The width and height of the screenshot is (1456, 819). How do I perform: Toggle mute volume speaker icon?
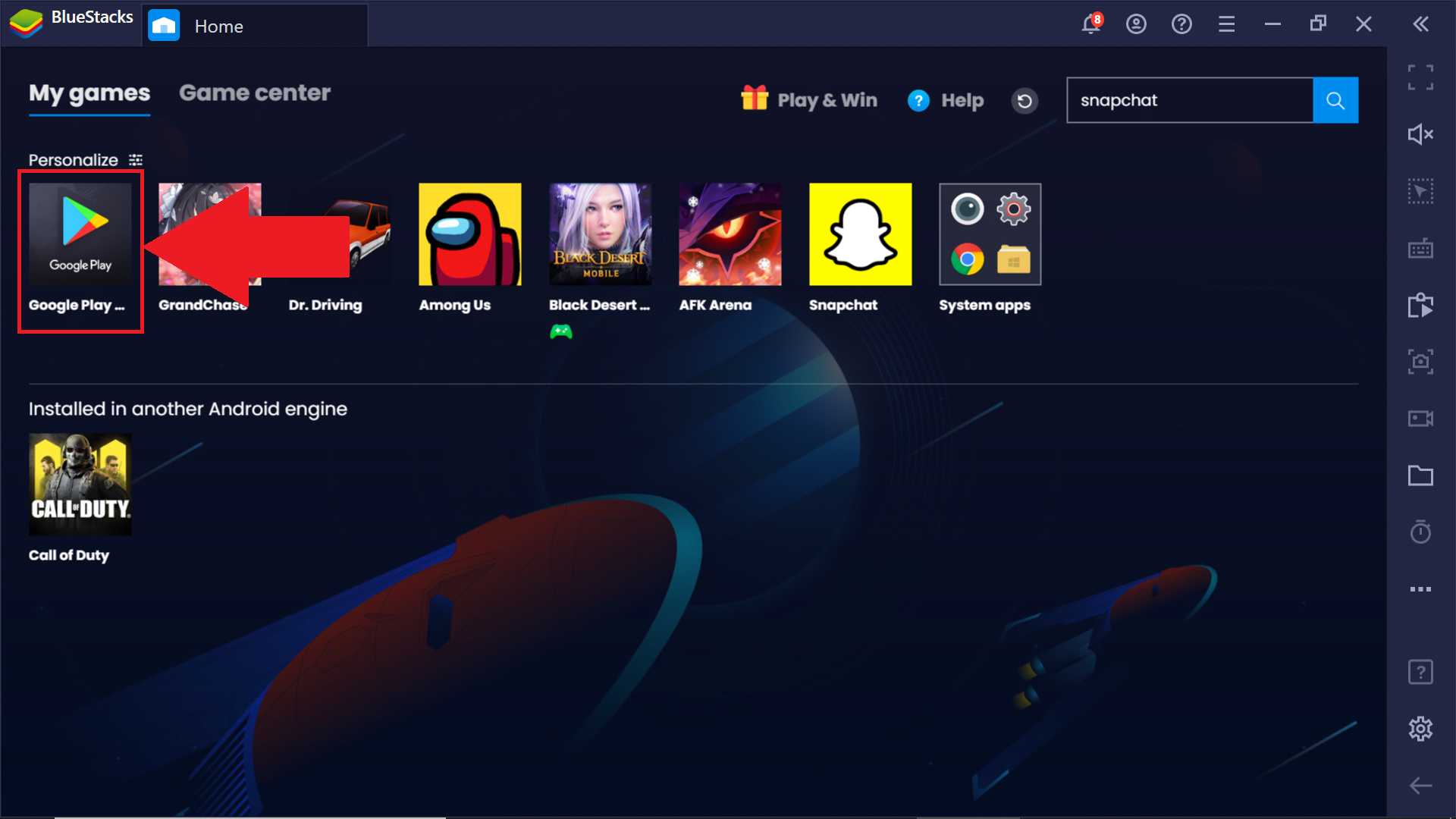tap(1420, 134)
